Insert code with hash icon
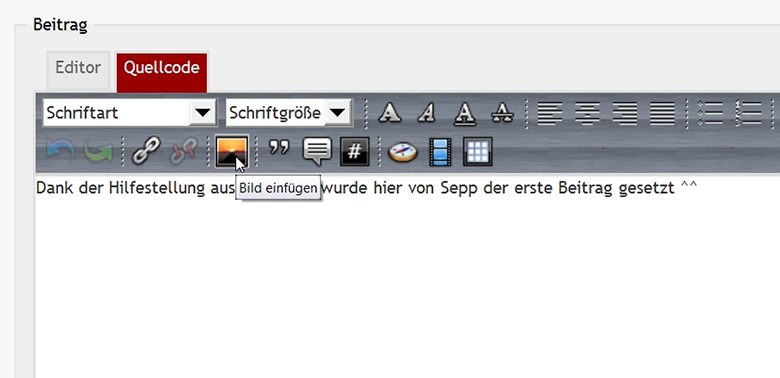 [x=354, y=152]
